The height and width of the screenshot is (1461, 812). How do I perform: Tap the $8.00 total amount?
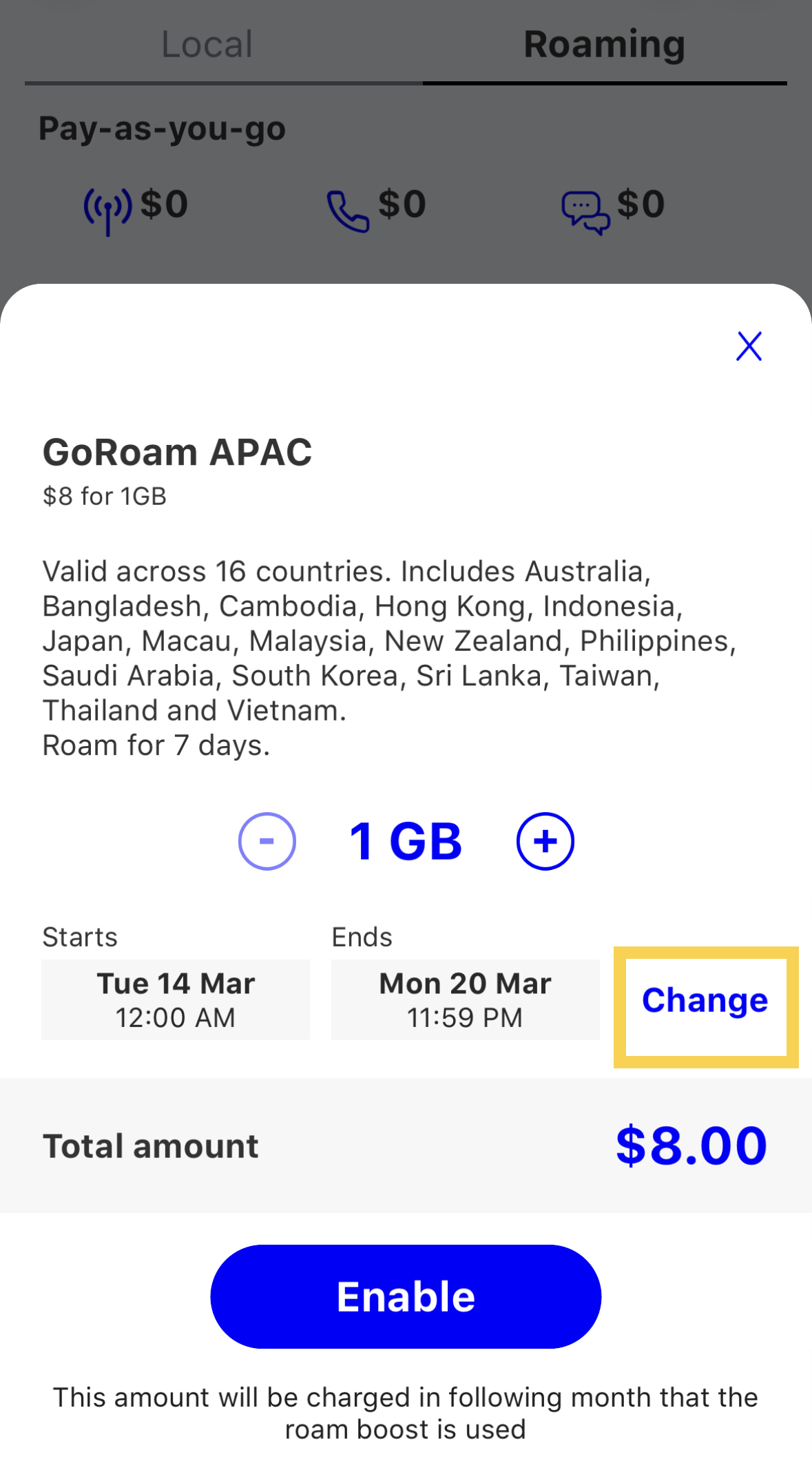pyautogui.click(x=691, y=1146)
